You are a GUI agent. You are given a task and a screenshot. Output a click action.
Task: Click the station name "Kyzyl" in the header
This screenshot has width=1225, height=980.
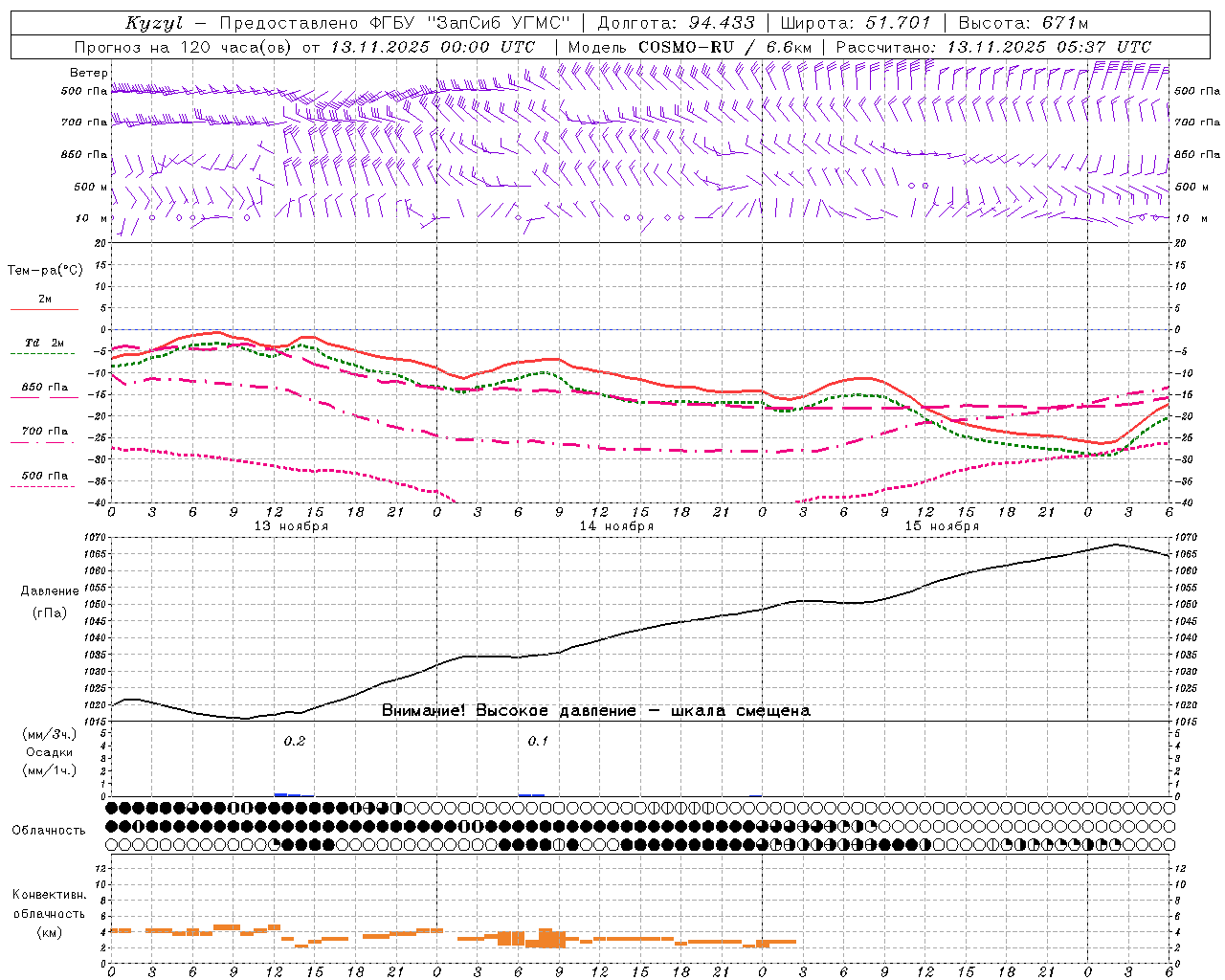[154, 23]
